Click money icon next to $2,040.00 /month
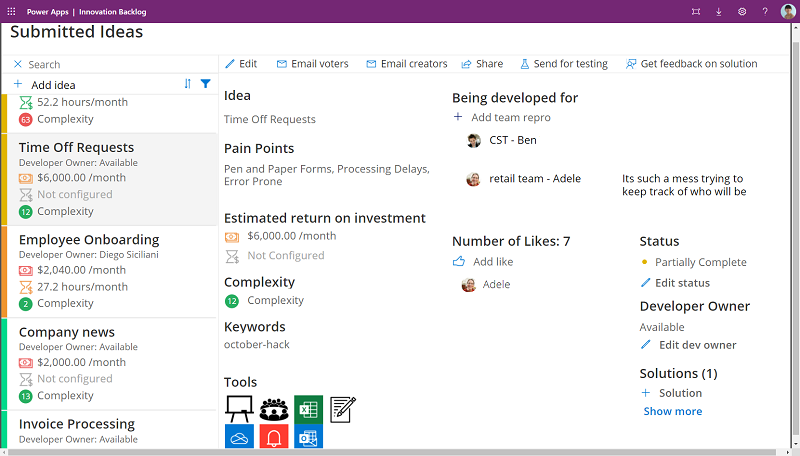 pos(26,270)
